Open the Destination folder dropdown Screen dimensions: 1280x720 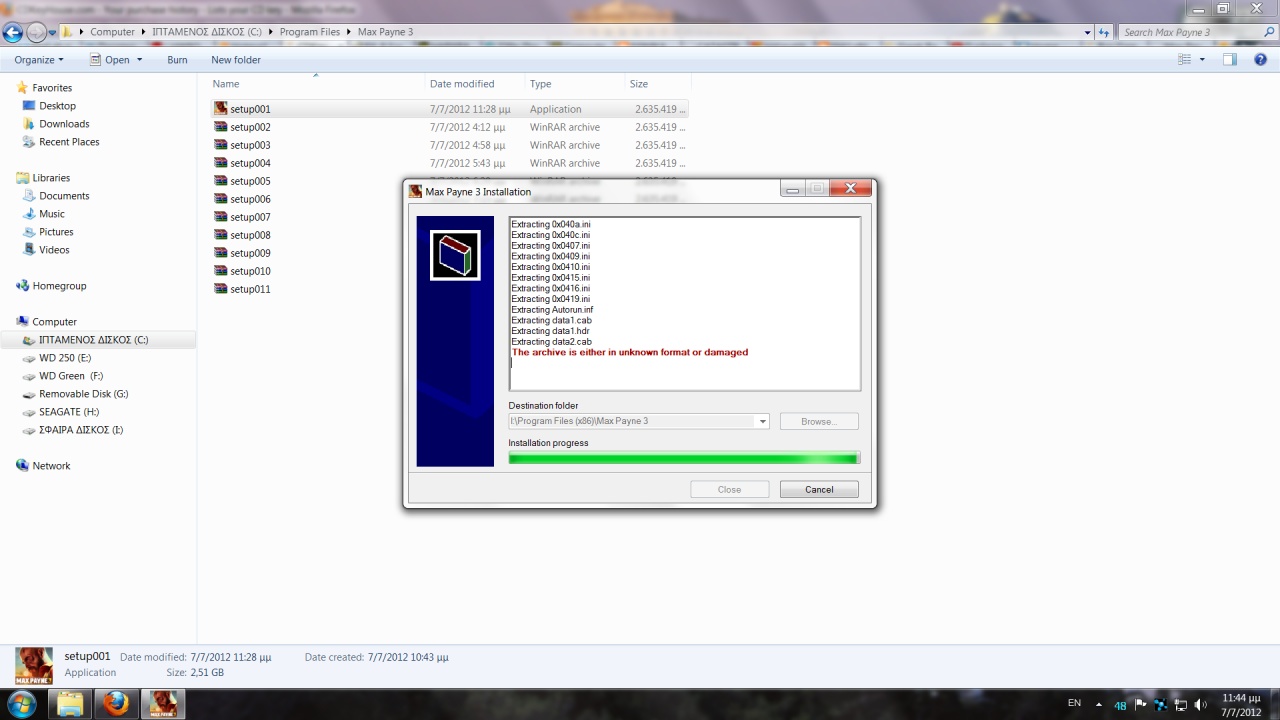point(762,422)
